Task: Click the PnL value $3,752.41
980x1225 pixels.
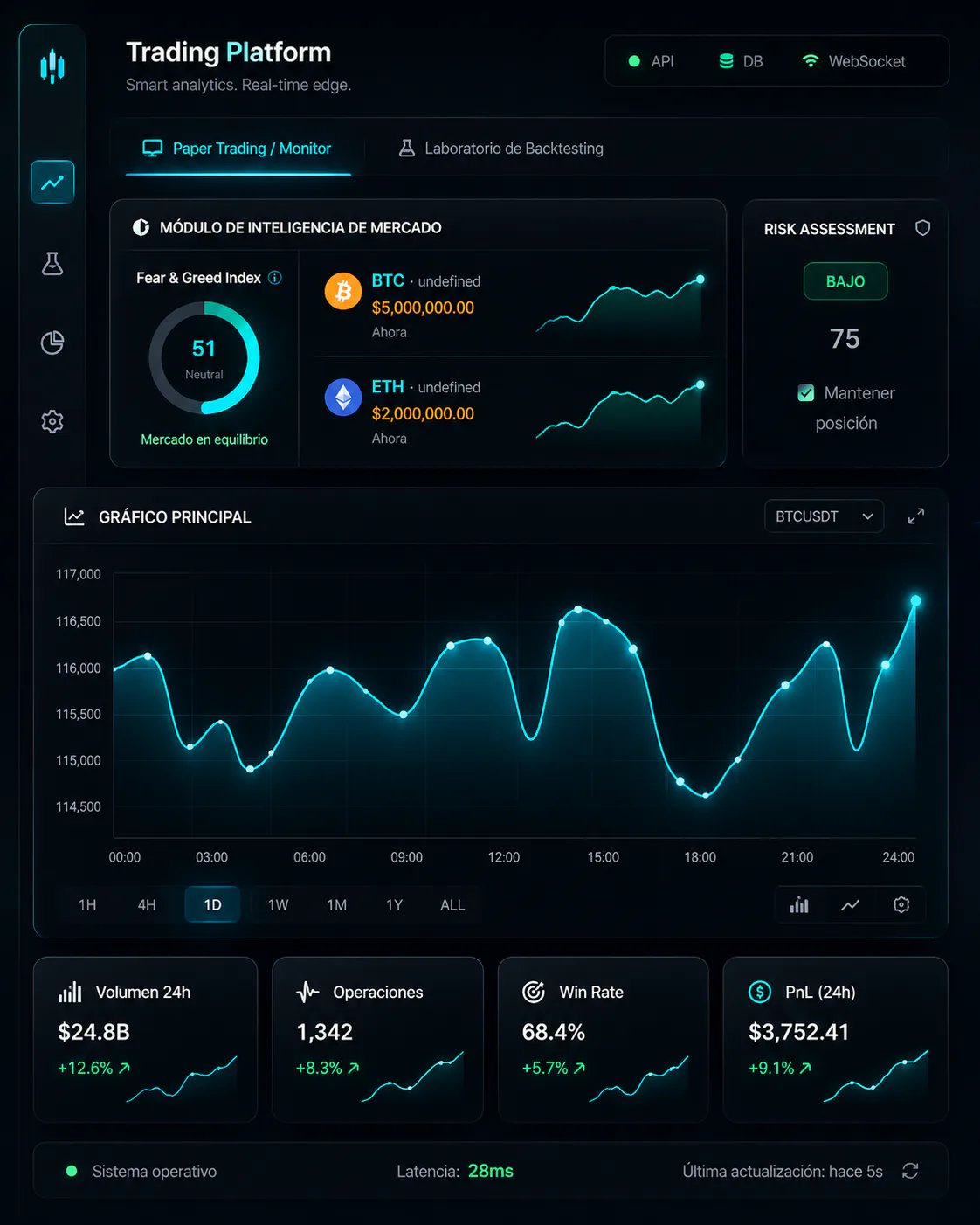Action: coord(798,1032)
